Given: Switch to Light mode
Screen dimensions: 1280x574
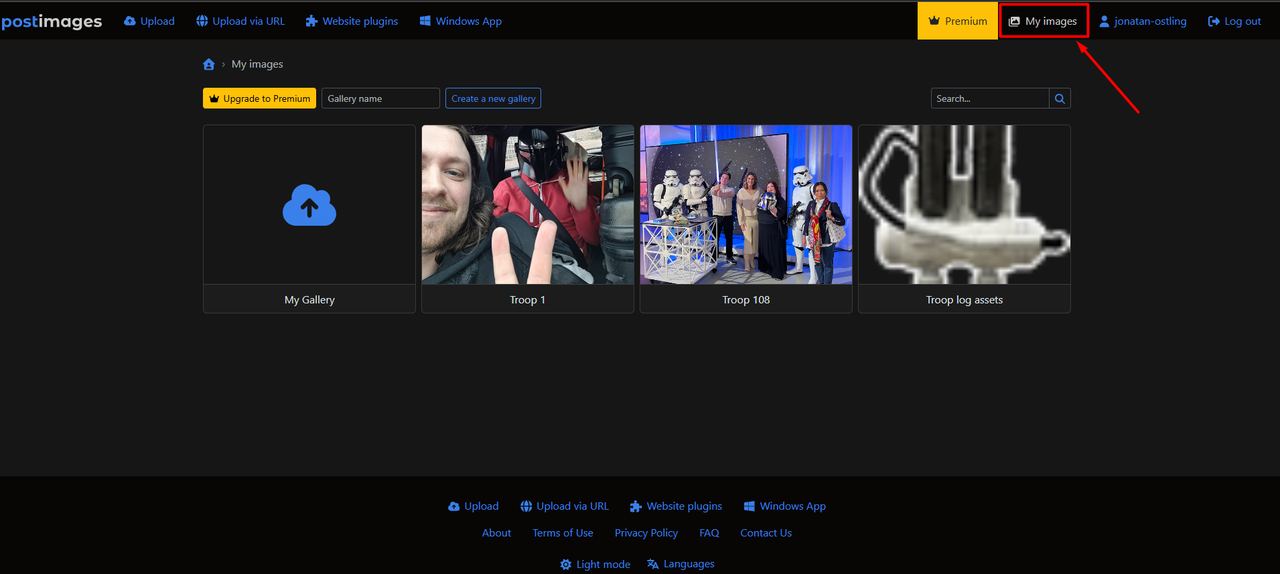Looking at the screenshot, I should pos(595,564).
